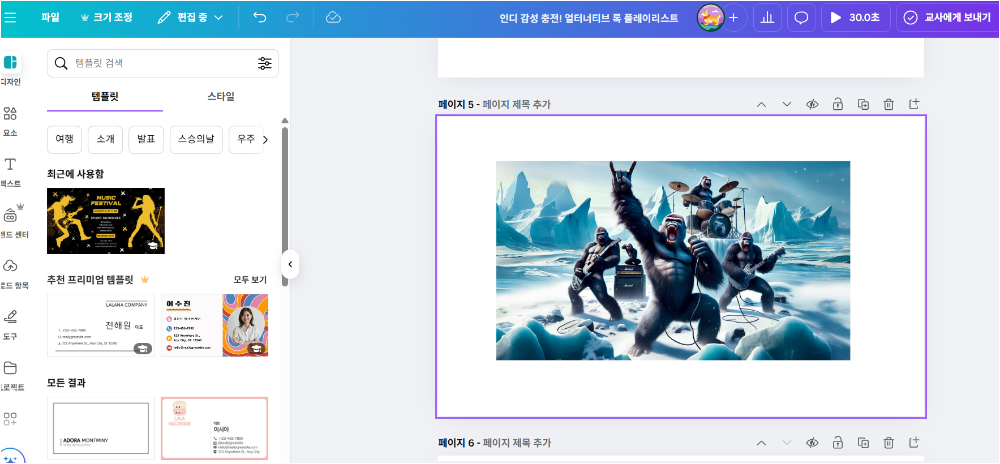Screen dimensions: 1000x464
Task: Click 크기 조정 resize option
Action: 107,18
